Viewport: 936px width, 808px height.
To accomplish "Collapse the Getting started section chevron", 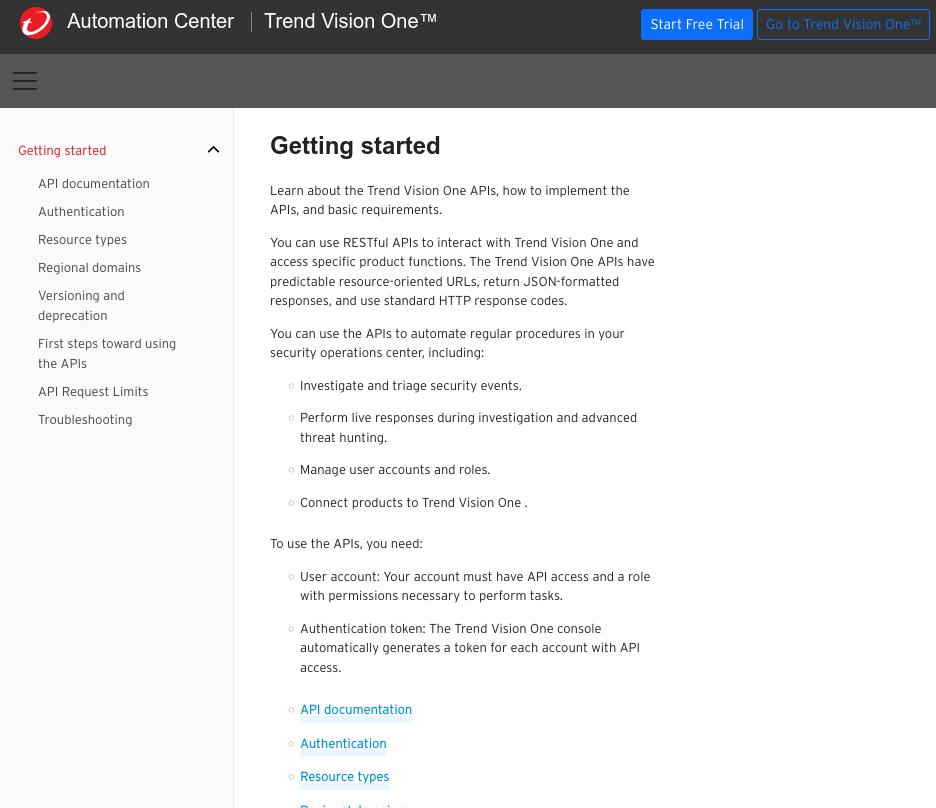I will point(213,150).
